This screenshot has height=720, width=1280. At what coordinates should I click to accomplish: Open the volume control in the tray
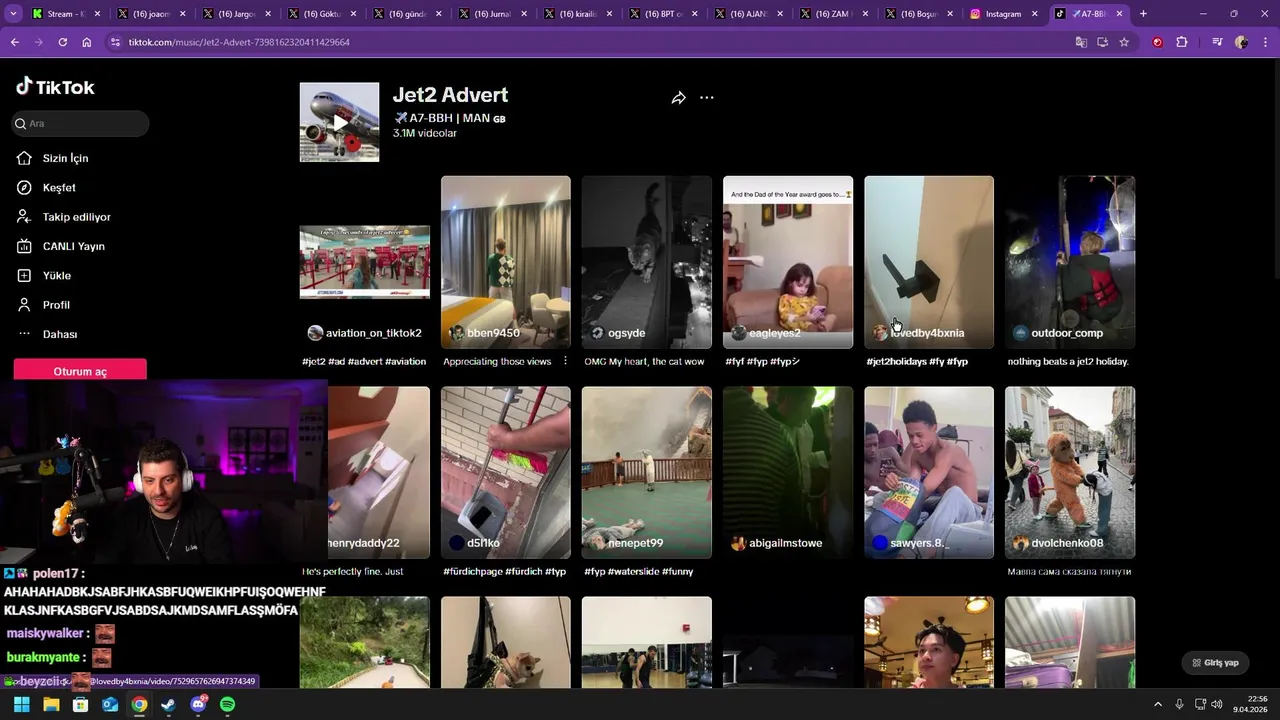1217,704
